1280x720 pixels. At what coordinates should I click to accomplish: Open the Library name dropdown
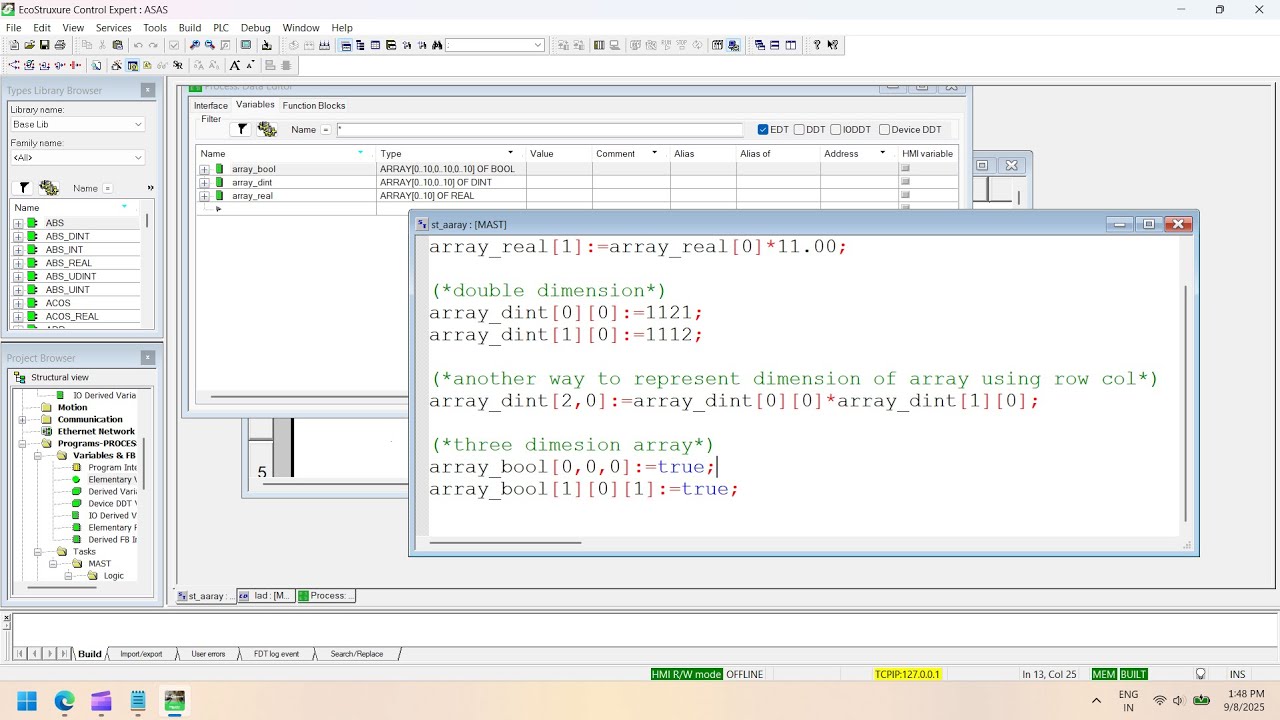[x=138, y=124]
